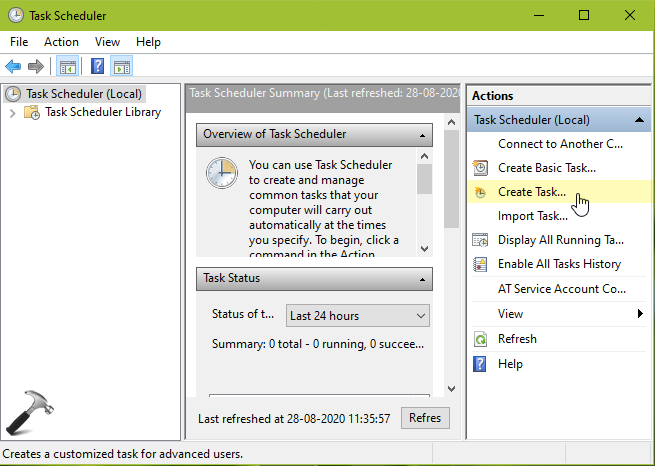This screenshot has height=466, width=655.
Task: Click Connect to Another Computer action
Action: coord(560,144)
